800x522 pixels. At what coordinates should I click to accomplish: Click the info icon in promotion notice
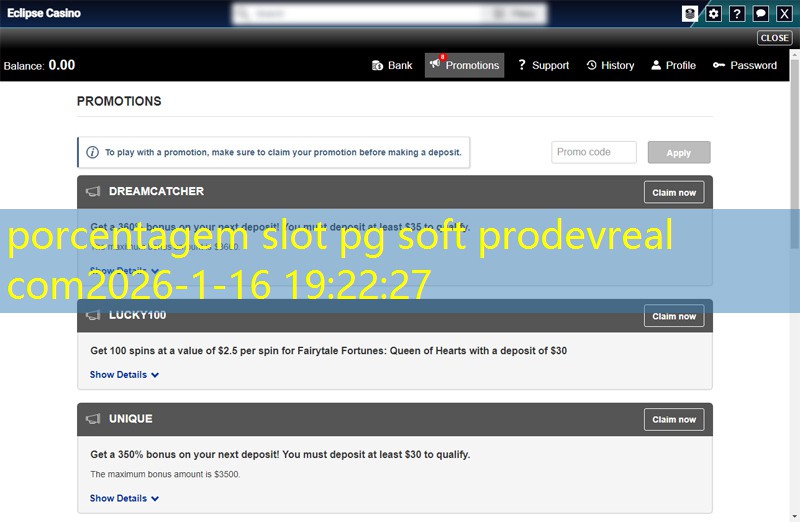click(x=93, y=153)
